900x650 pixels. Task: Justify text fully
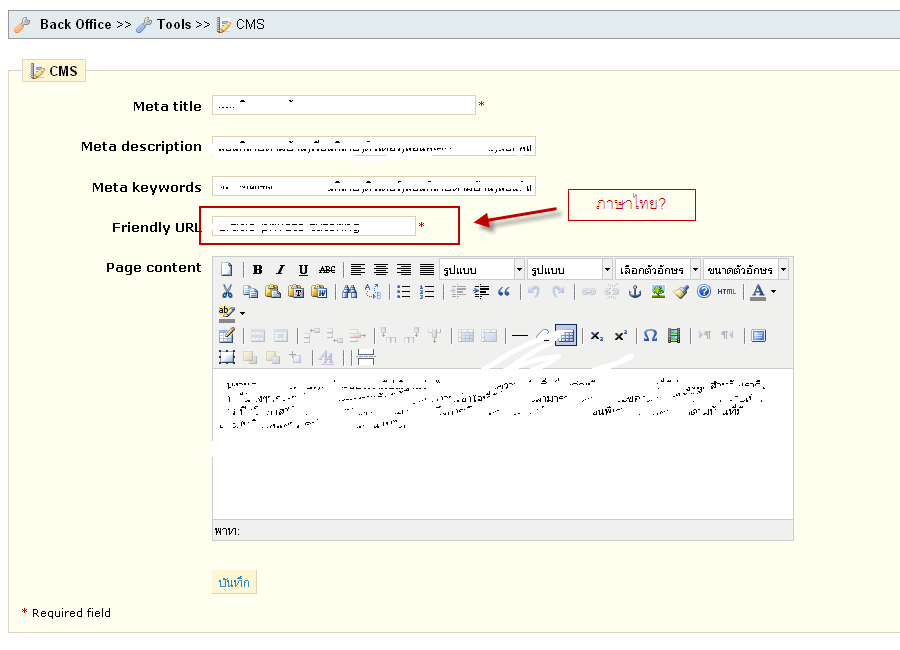pos(426,269)
